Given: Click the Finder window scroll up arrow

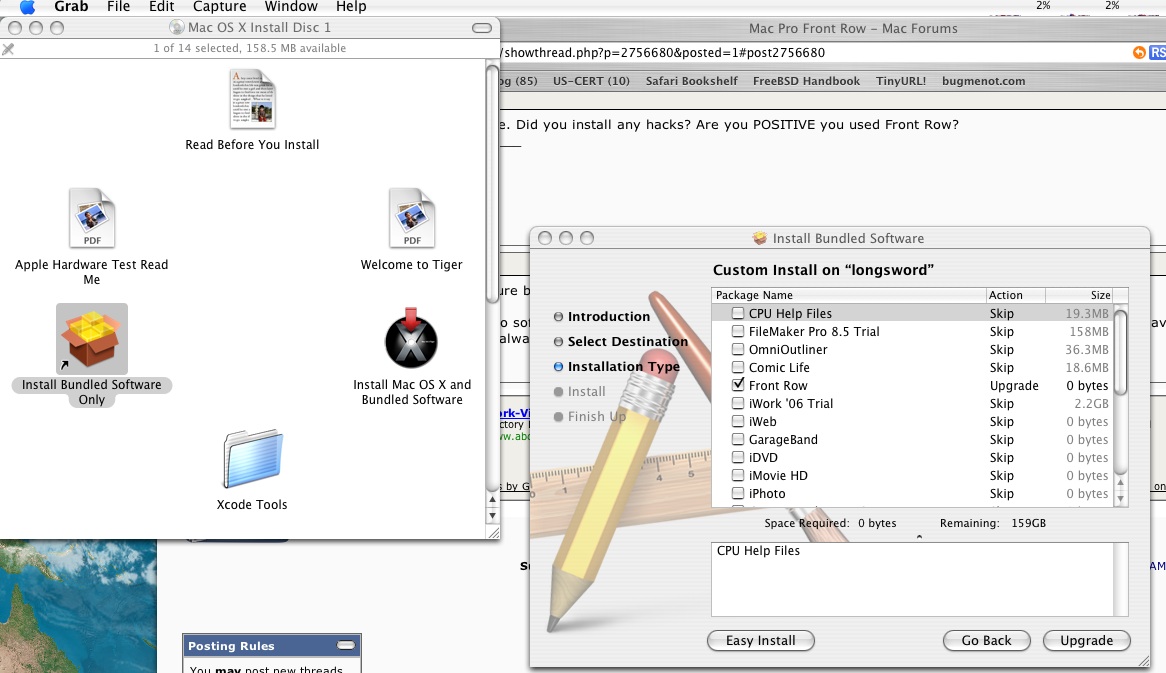Looking at the screenshot, I should (x=492, y=501).
